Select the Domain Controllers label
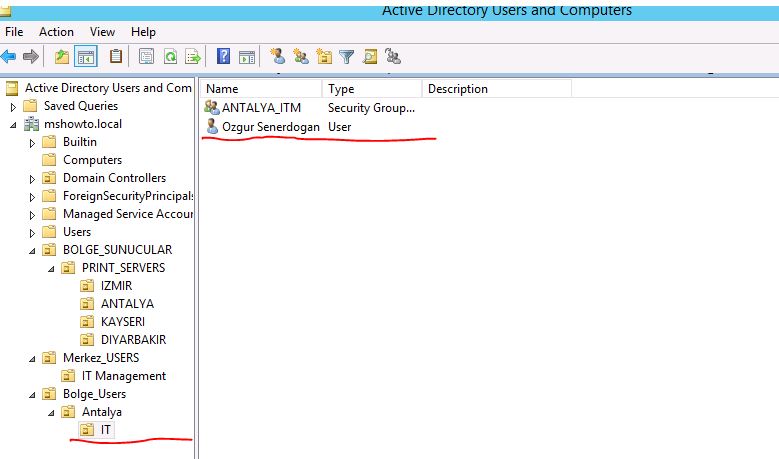779x459 pixels. pos(114,177)
